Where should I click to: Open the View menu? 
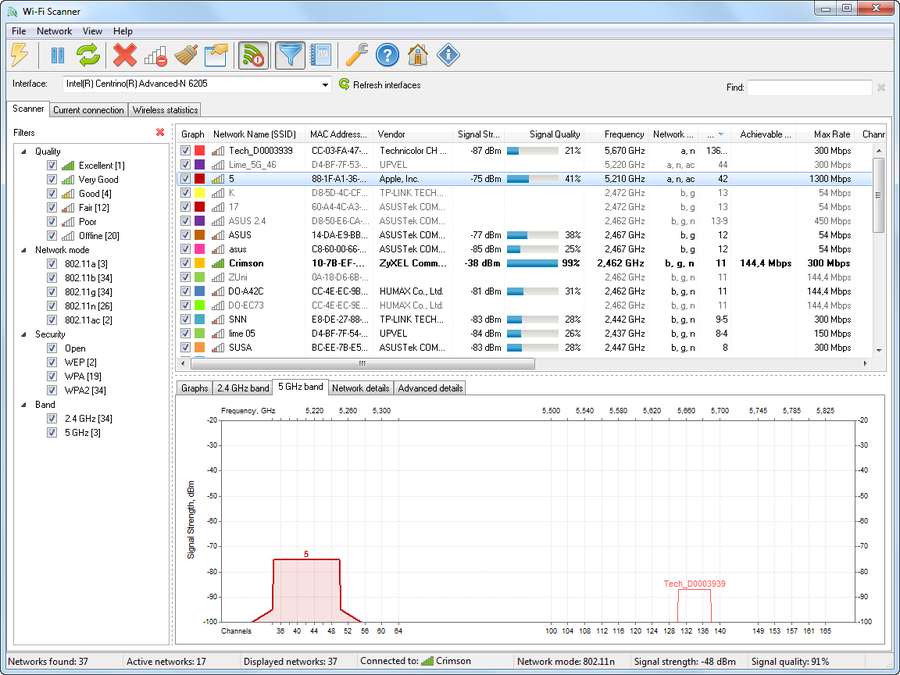tap(92, 31)
